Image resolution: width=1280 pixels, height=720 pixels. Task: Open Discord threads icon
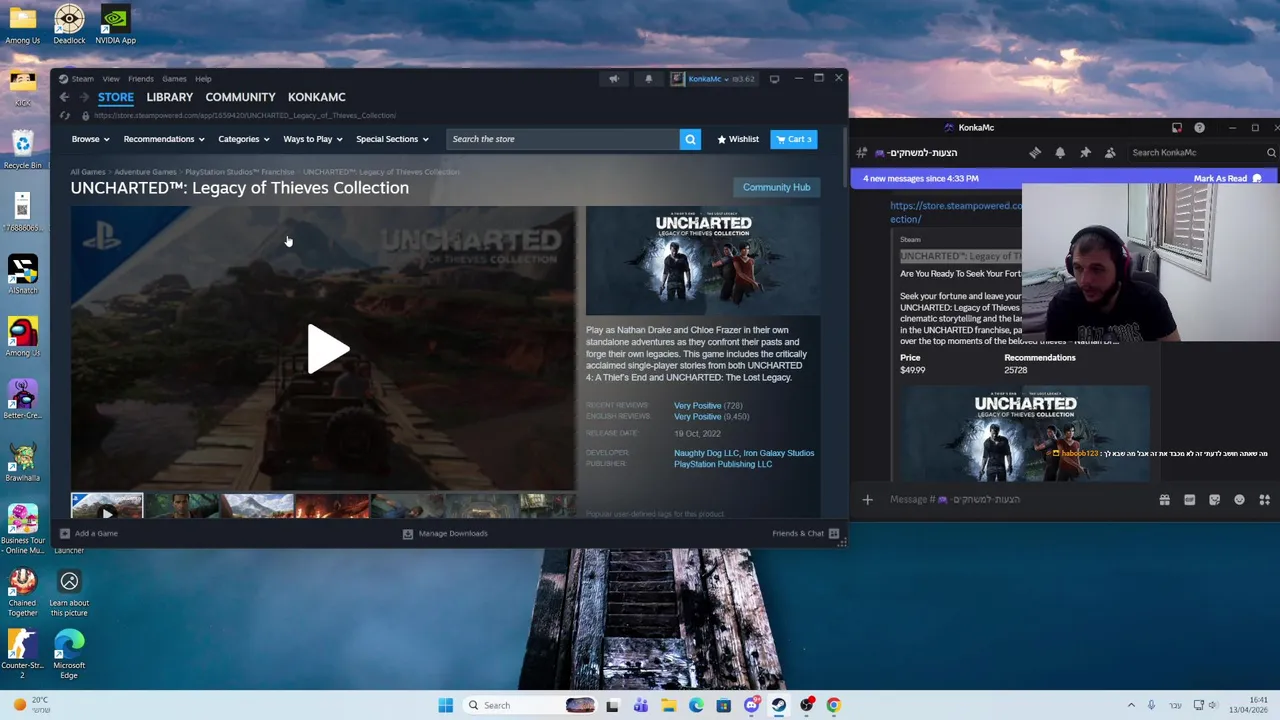[x=1035, y=153]
